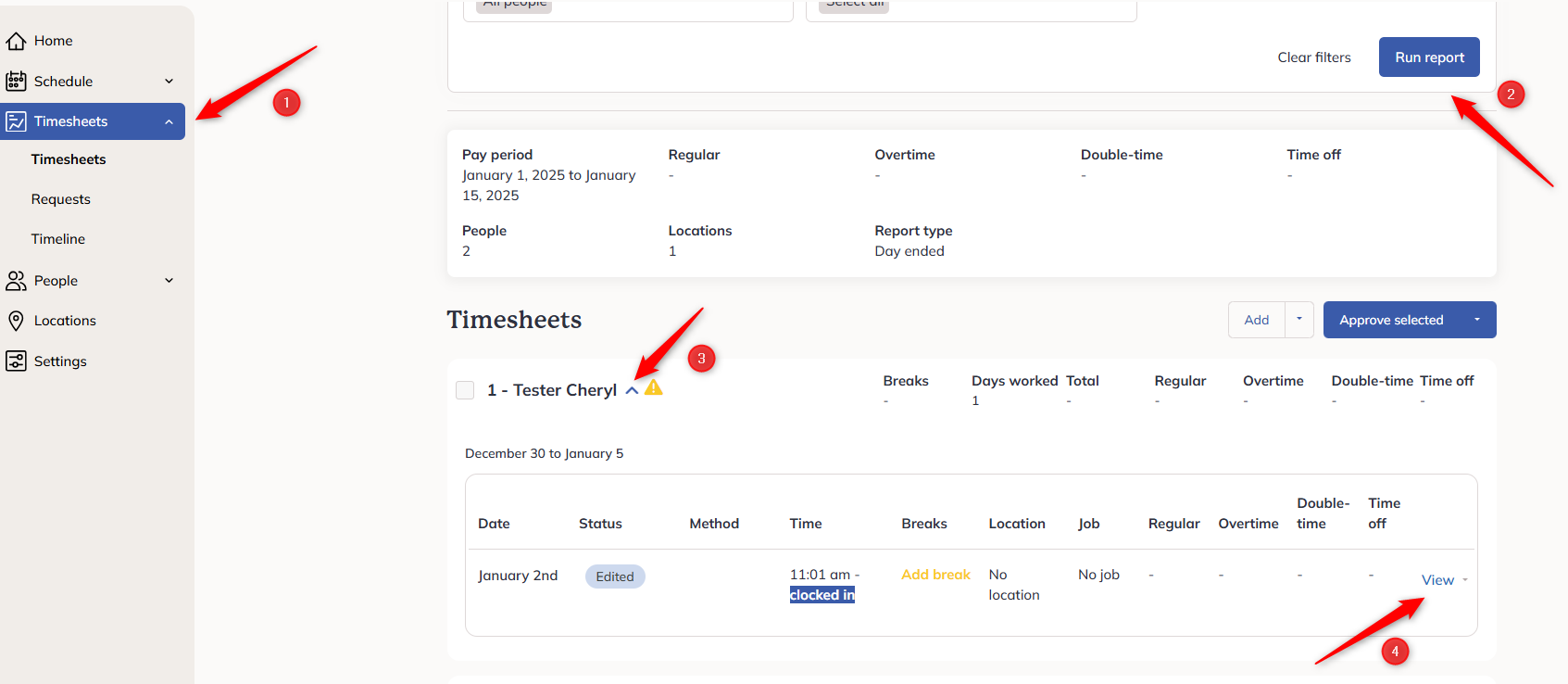The width and height of the screenshot is (1568, 684).
Task: Click the 'No location' cell
Action: point(1014,585)
